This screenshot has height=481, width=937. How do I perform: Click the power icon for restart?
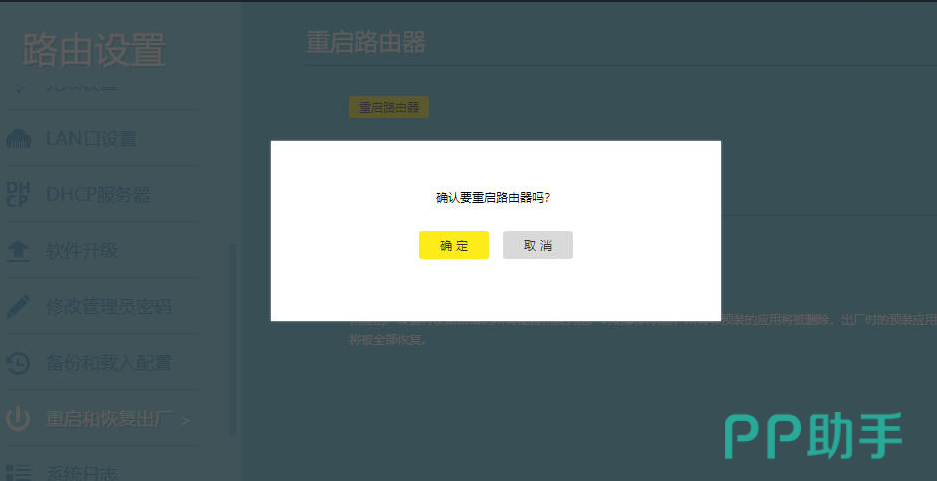(x=18, y=419)
